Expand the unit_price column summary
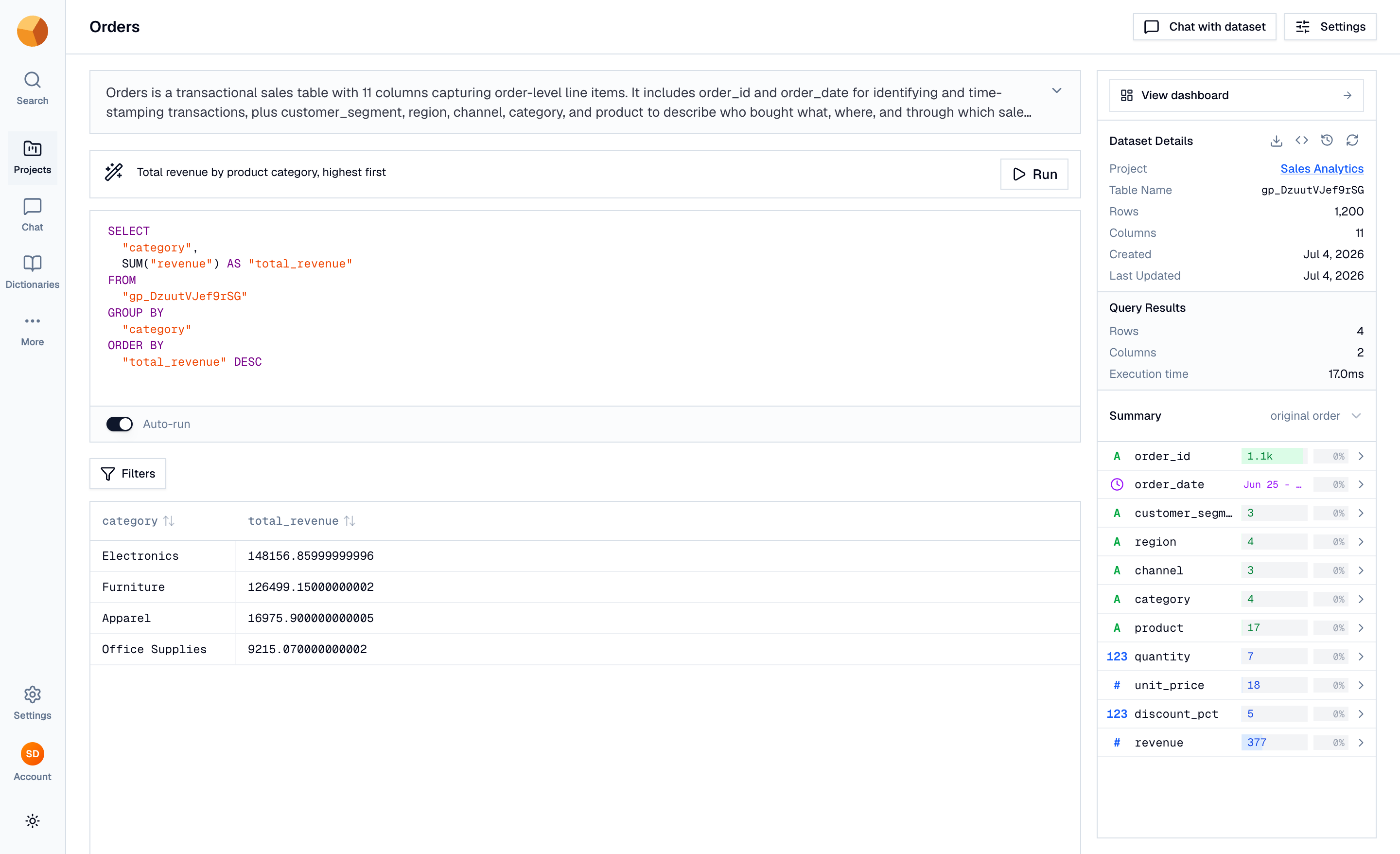 coord(1361,685)
